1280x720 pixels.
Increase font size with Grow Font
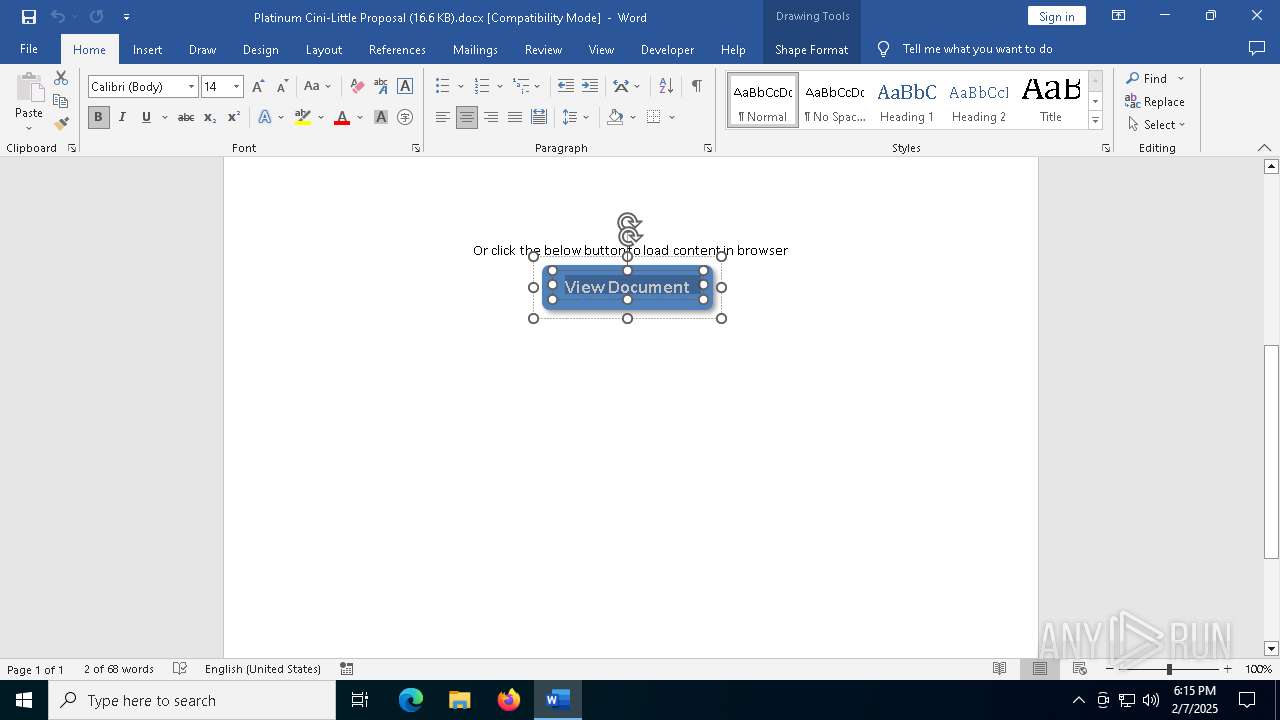(258, 87)
